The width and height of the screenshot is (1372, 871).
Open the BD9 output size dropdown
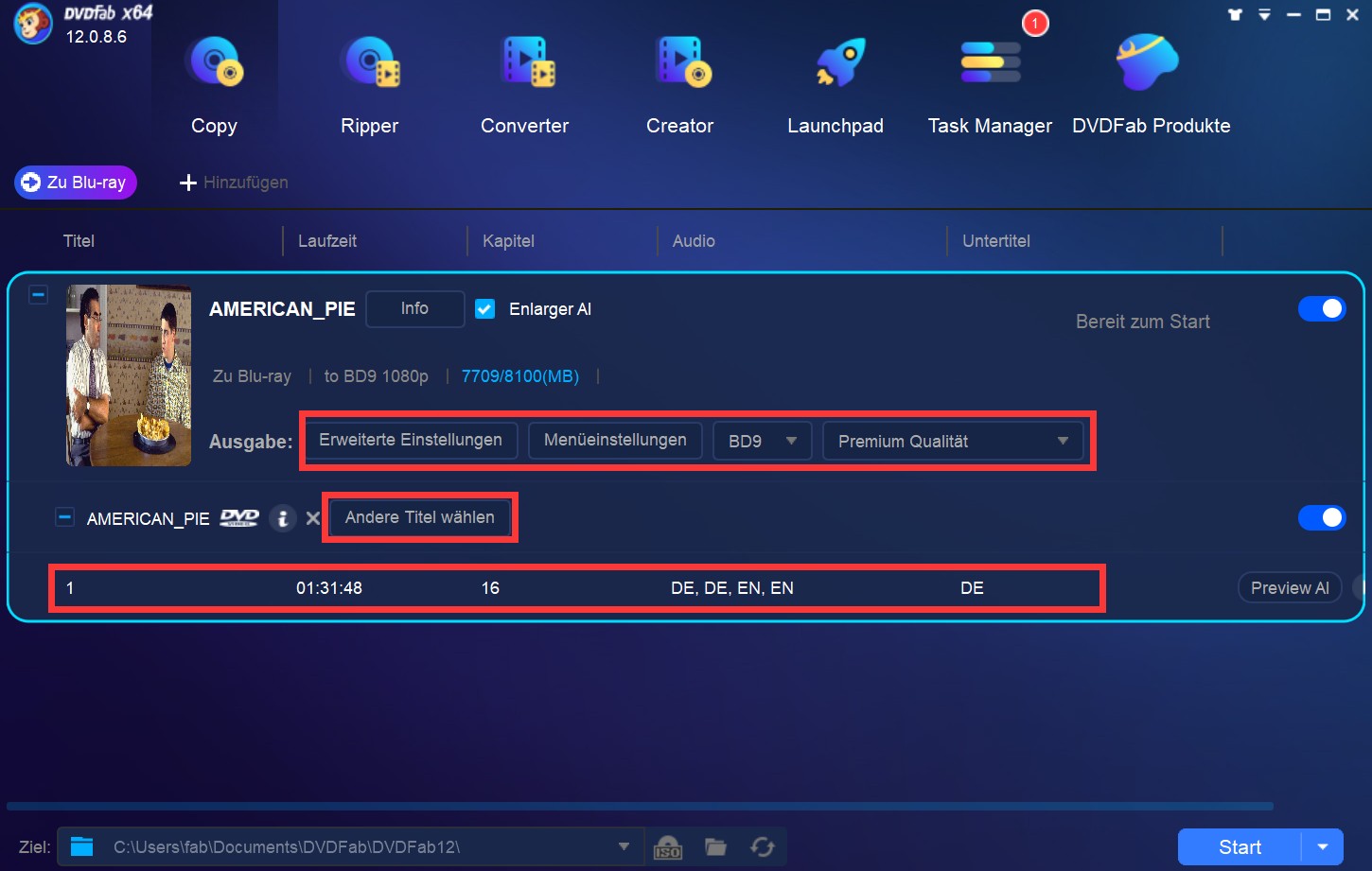tap(763, 442)
